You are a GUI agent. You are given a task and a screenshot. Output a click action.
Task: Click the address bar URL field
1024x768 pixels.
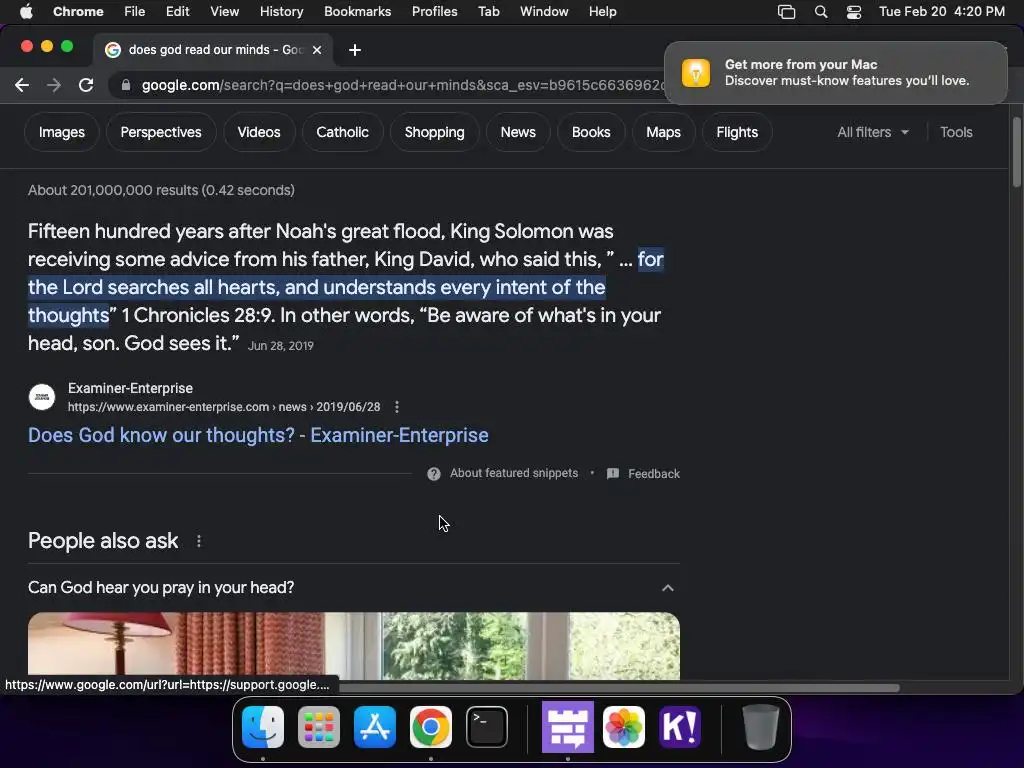tap(402, 85)
